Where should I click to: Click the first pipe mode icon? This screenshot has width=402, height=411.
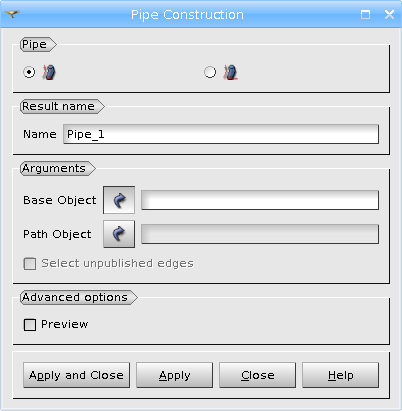[x=49, y=72]
